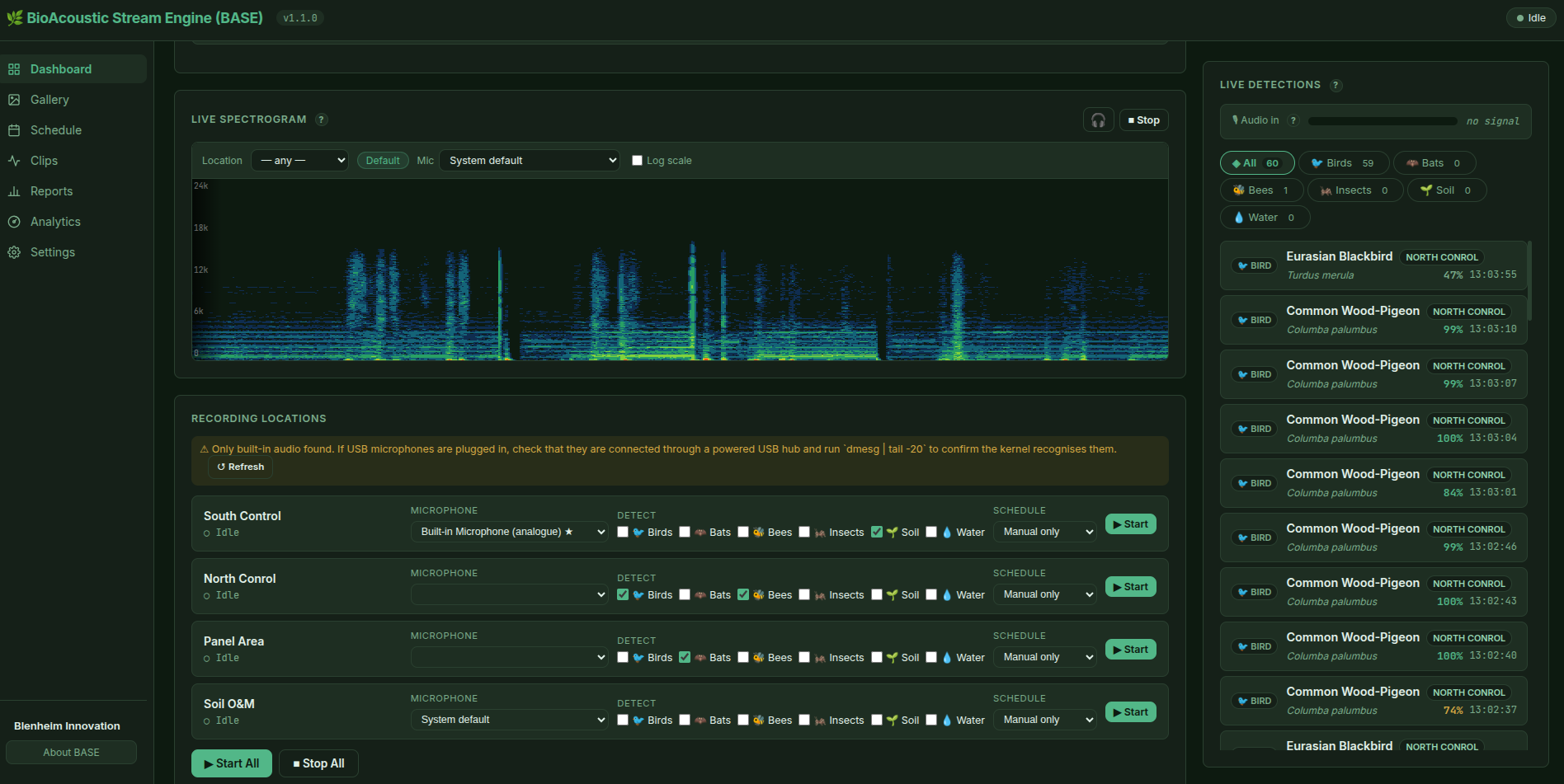Filter detections by Insects
Screen dimensions: 1564x784
tap(1354, 190)
